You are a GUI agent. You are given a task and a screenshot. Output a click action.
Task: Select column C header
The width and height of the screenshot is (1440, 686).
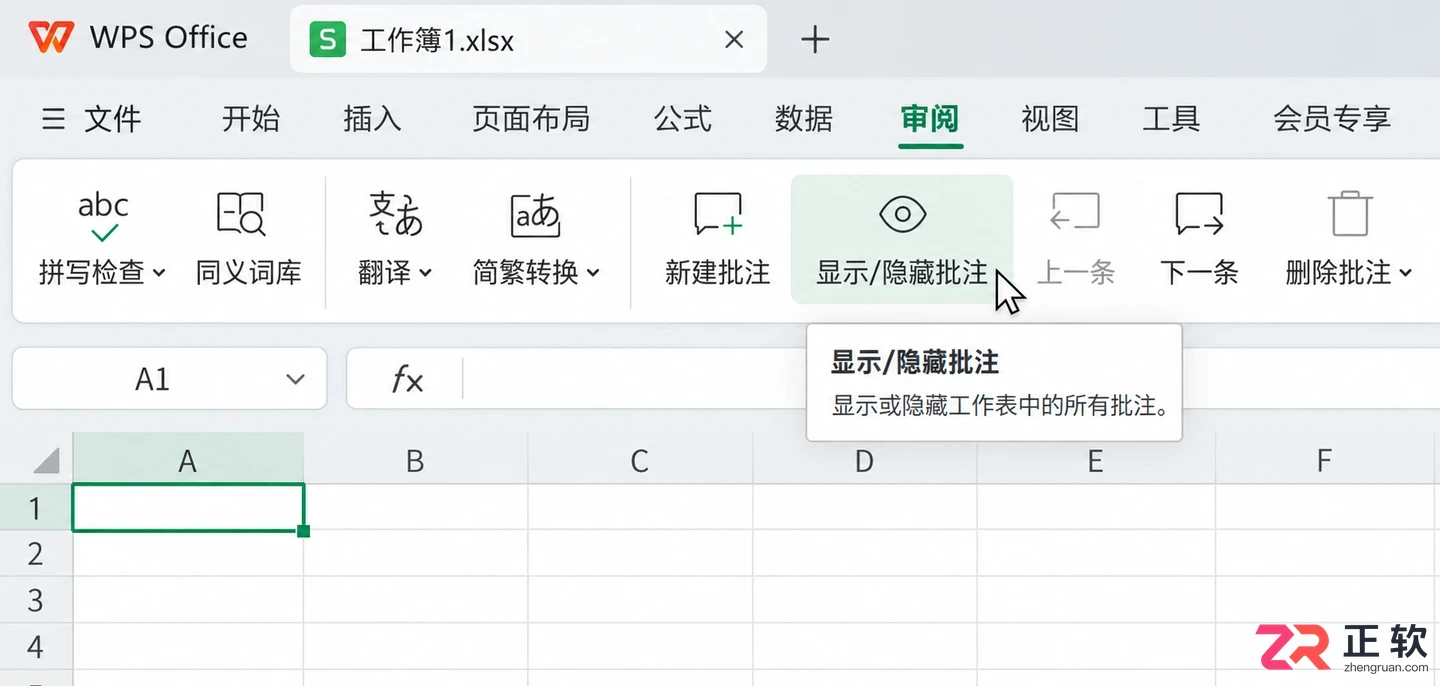tap(640, 459)
